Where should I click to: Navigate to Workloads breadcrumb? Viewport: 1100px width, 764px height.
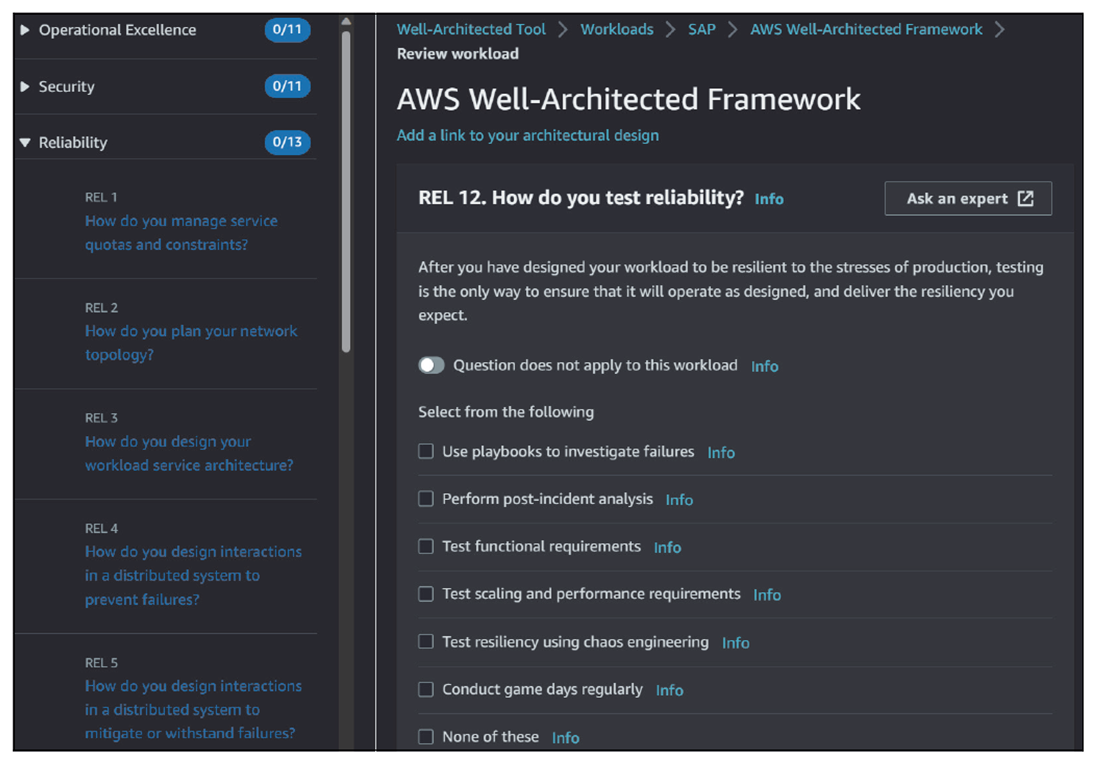(x=616, y=29)
